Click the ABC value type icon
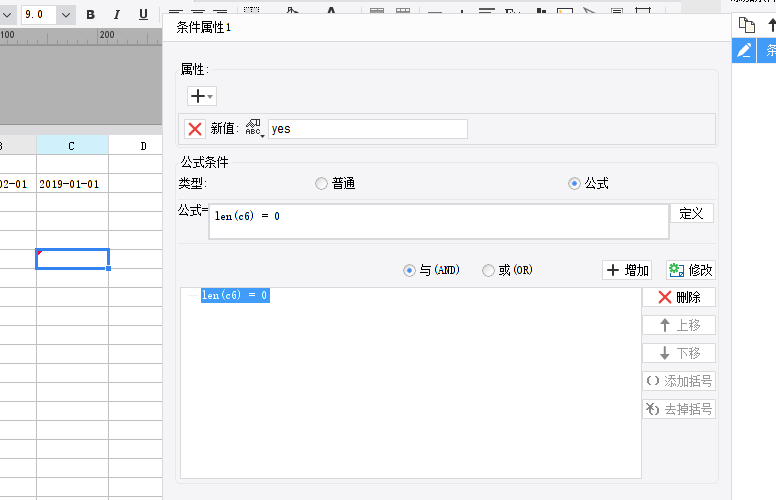Viewport: 776px width, 500px height. (254, 129)
